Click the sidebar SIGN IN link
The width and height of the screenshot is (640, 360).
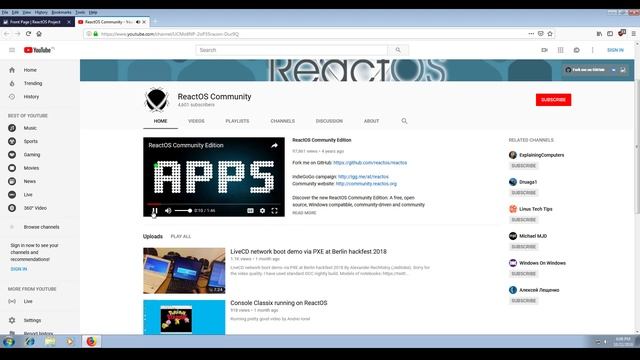(x=19, y=269)
